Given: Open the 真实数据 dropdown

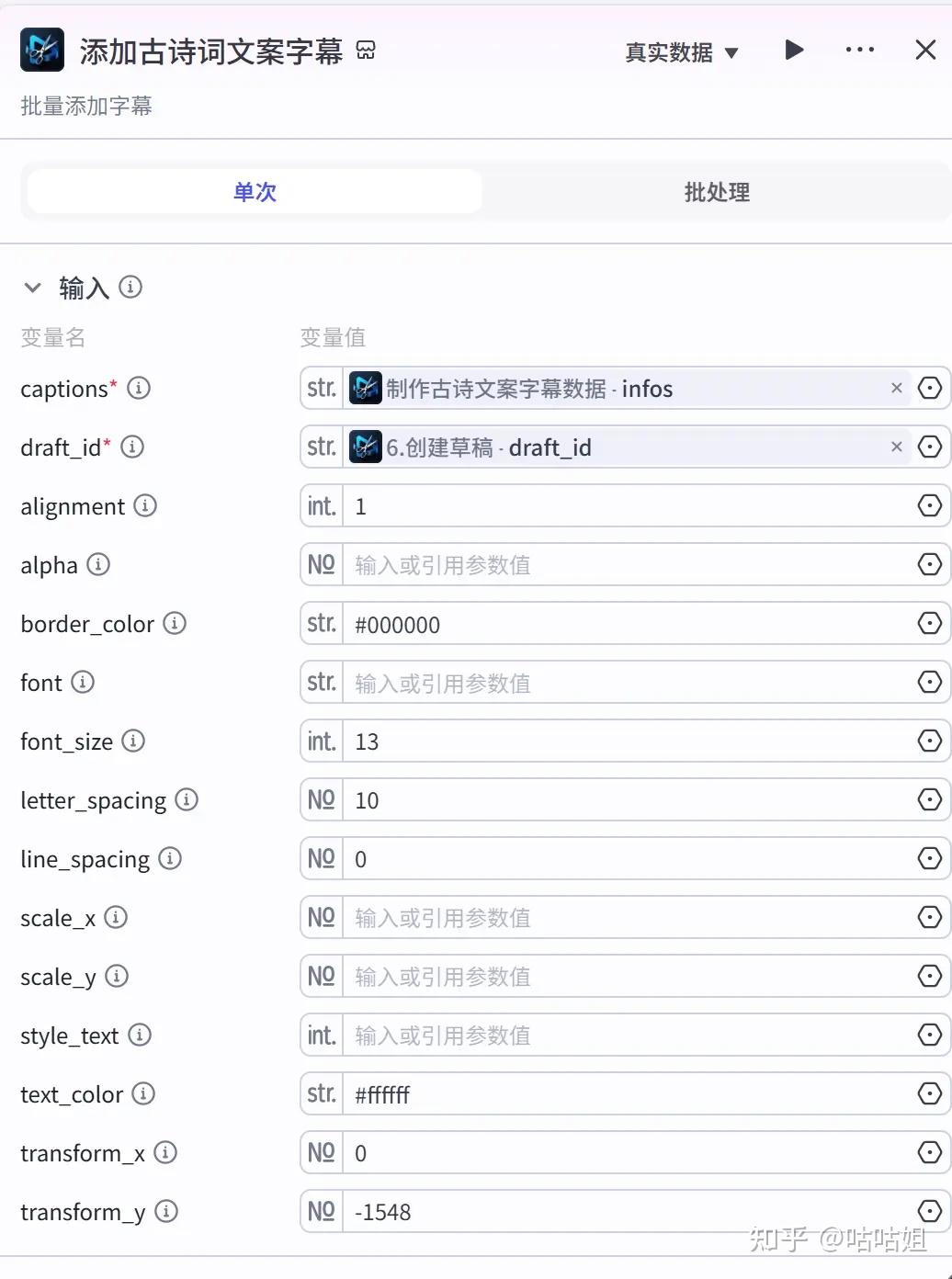Looking at the screenshot, I should pos(681,52).
